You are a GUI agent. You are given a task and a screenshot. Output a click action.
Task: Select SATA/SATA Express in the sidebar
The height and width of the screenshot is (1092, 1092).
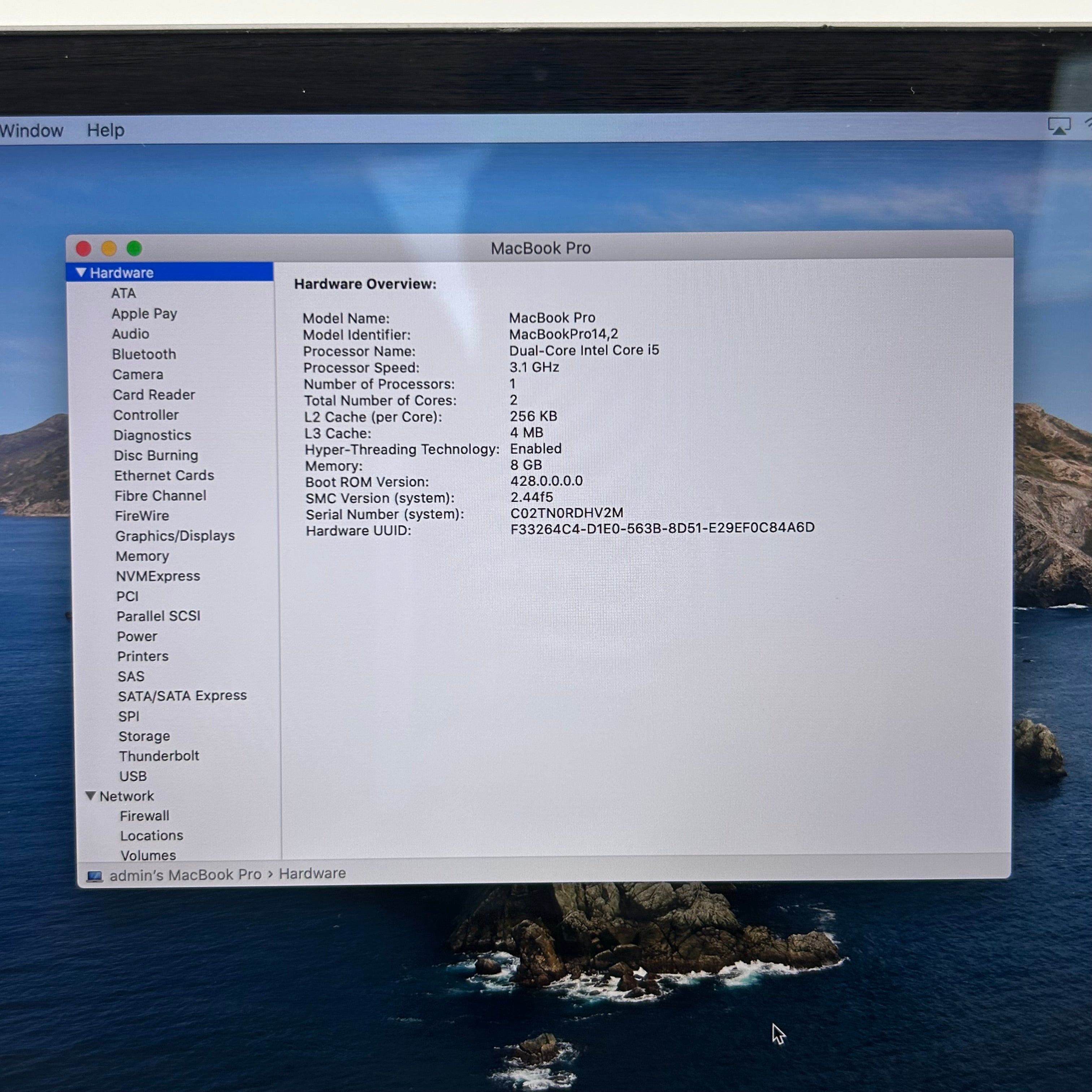pos(183,696)
